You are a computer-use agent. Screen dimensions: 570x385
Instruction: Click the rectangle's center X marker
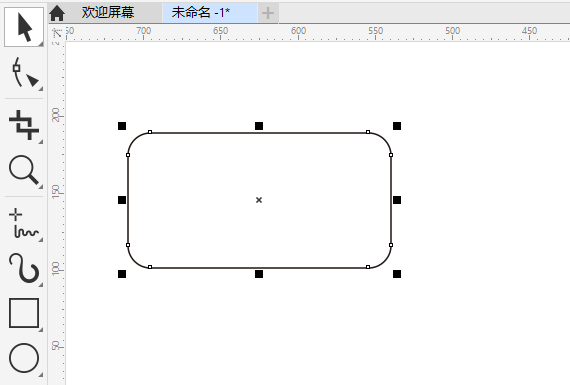tap(259, 200)
